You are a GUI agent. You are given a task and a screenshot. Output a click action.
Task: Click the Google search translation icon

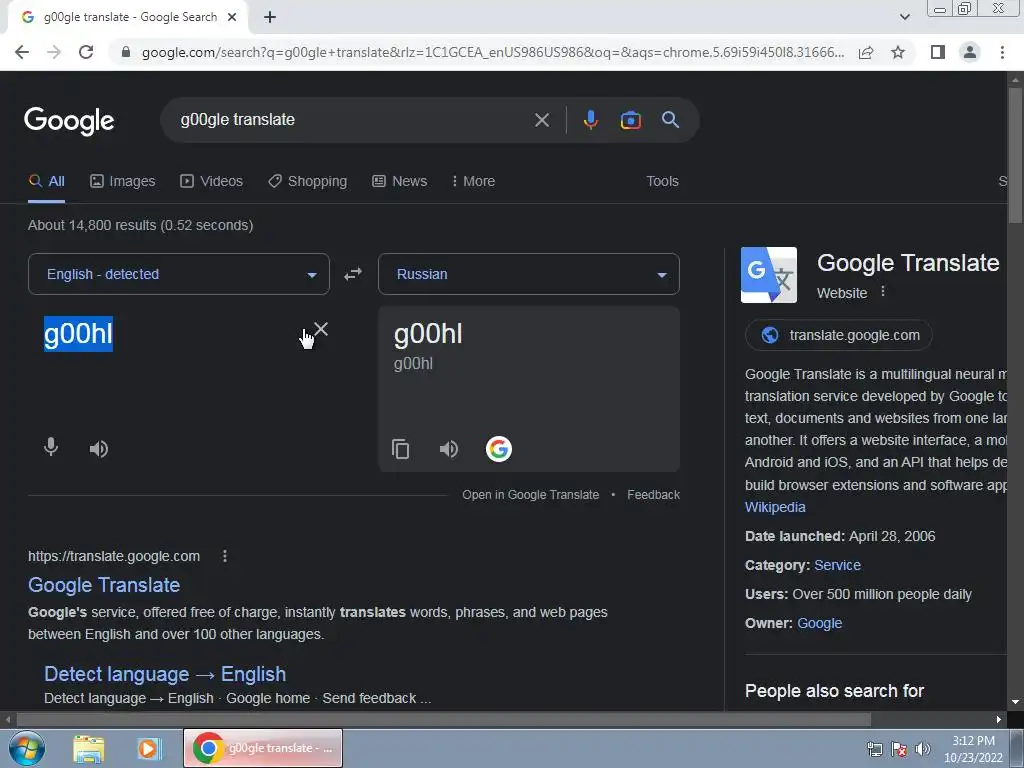[x=498, y=449]
